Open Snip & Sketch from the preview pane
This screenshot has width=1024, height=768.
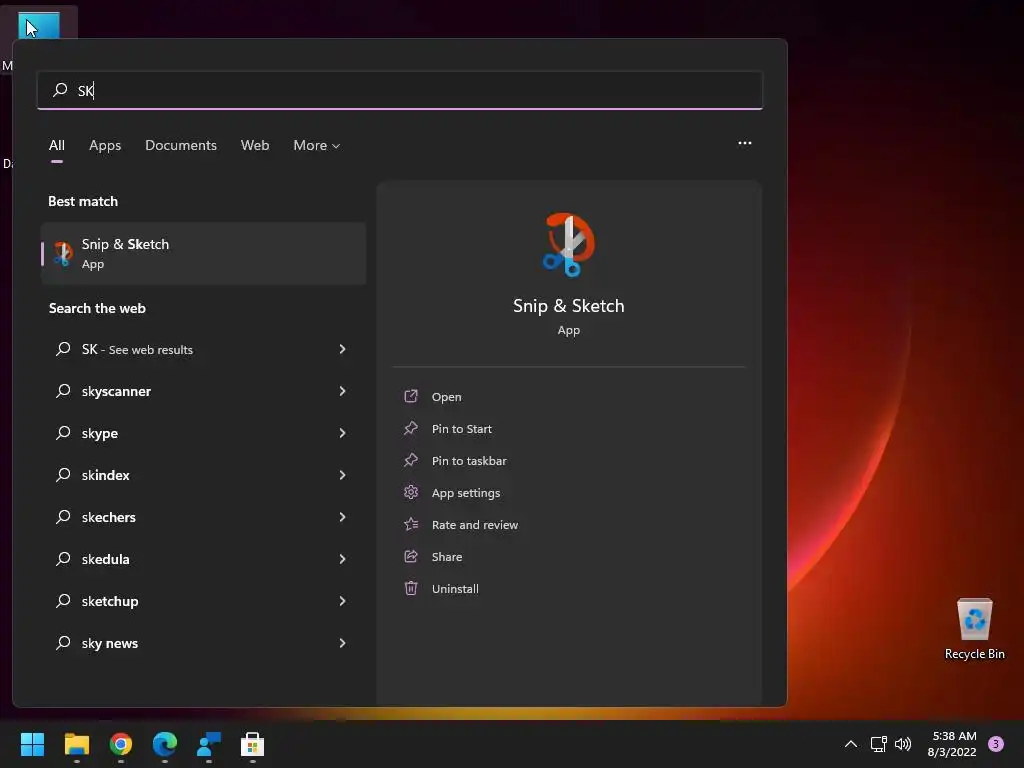pyautogui.click(x=447, y=396)
